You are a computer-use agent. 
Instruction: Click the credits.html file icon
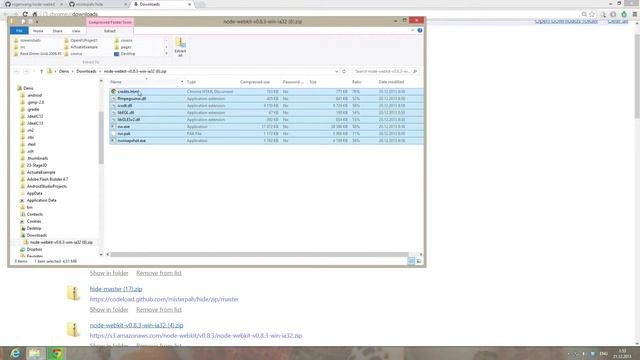(113, 91)
